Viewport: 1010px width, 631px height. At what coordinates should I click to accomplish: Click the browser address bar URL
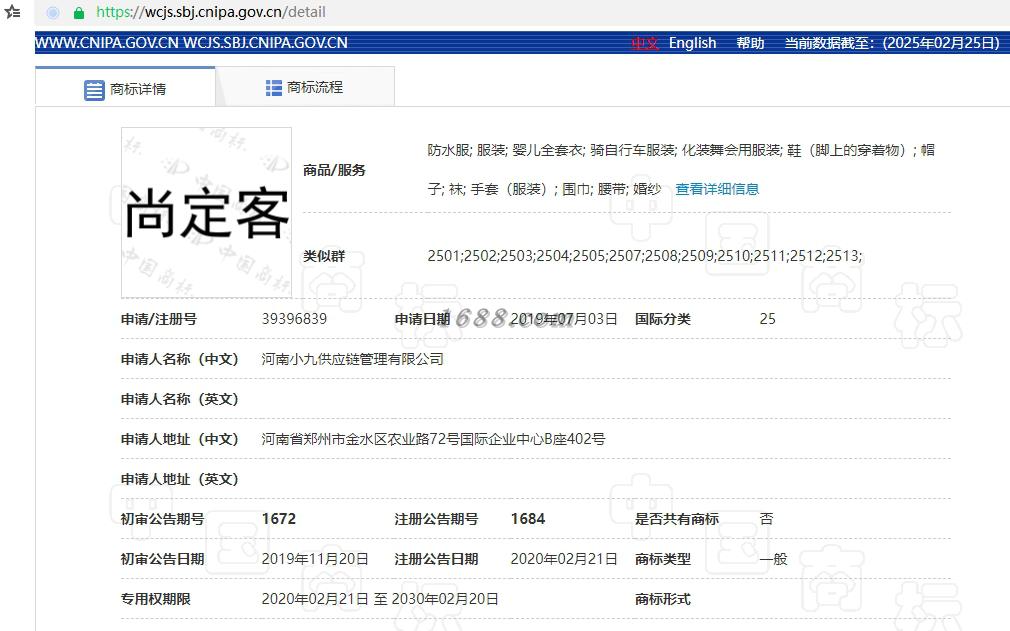(211, 12)
